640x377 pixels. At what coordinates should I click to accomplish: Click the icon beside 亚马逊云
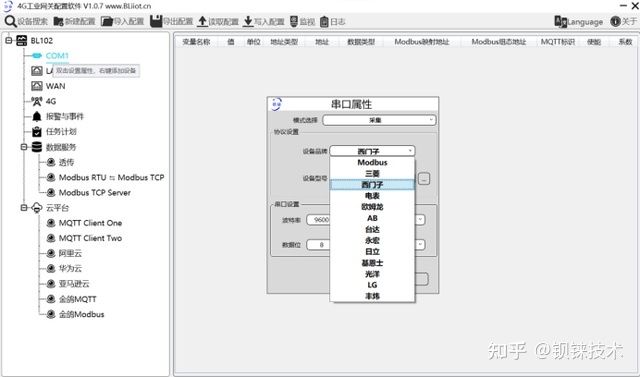[x=51, y=284]
